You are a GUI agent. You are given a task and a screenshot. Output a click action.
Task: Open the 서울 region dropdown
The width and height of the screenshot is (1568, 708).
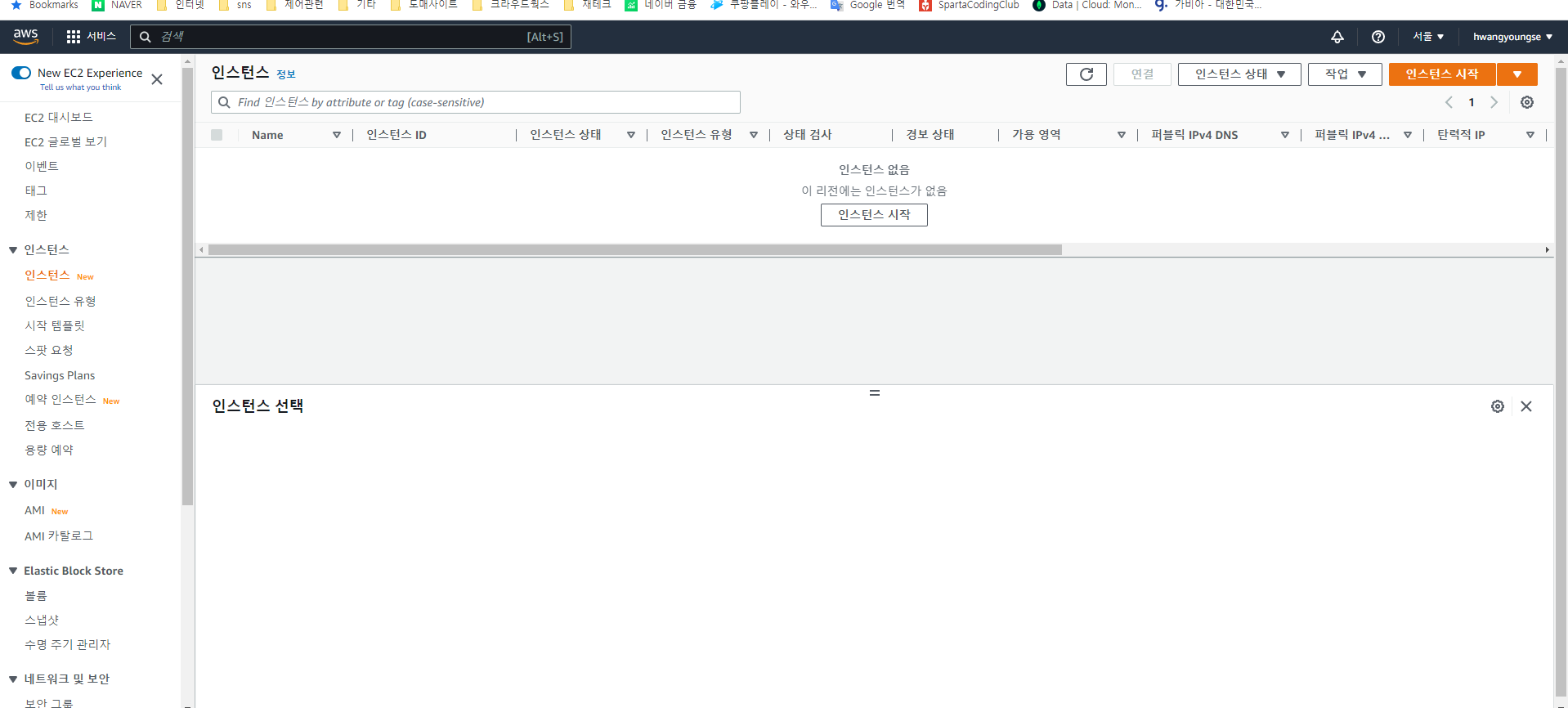click(x=1428, y=37)
